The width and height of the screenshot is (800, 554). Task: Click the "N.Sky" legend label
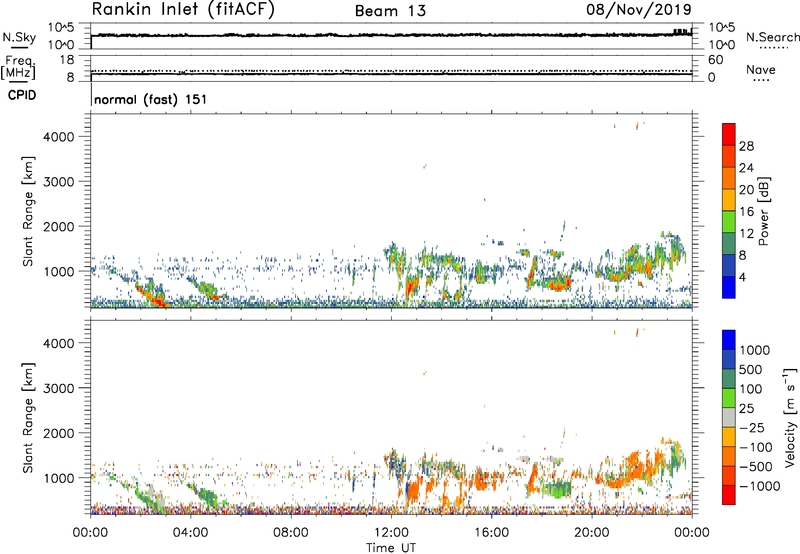click(x=19, y=37)
